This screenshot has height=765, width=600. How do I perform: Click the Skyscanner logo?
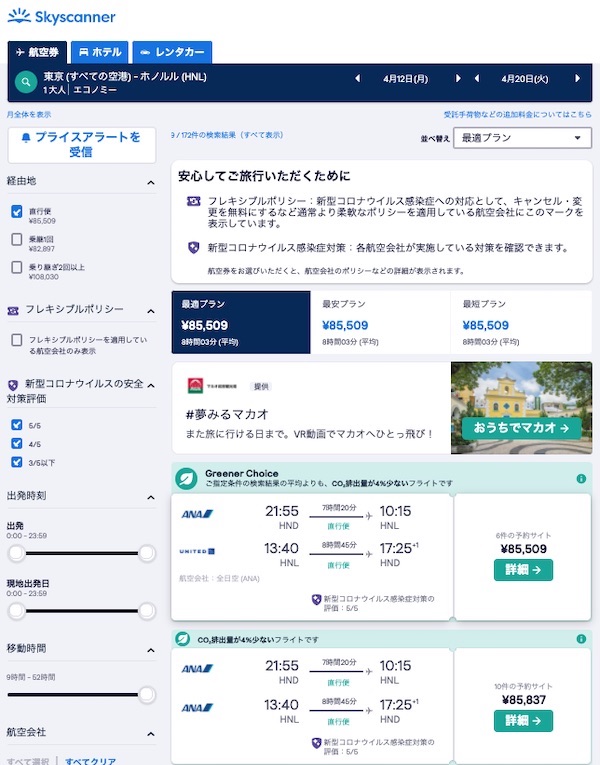coord(61,17)
